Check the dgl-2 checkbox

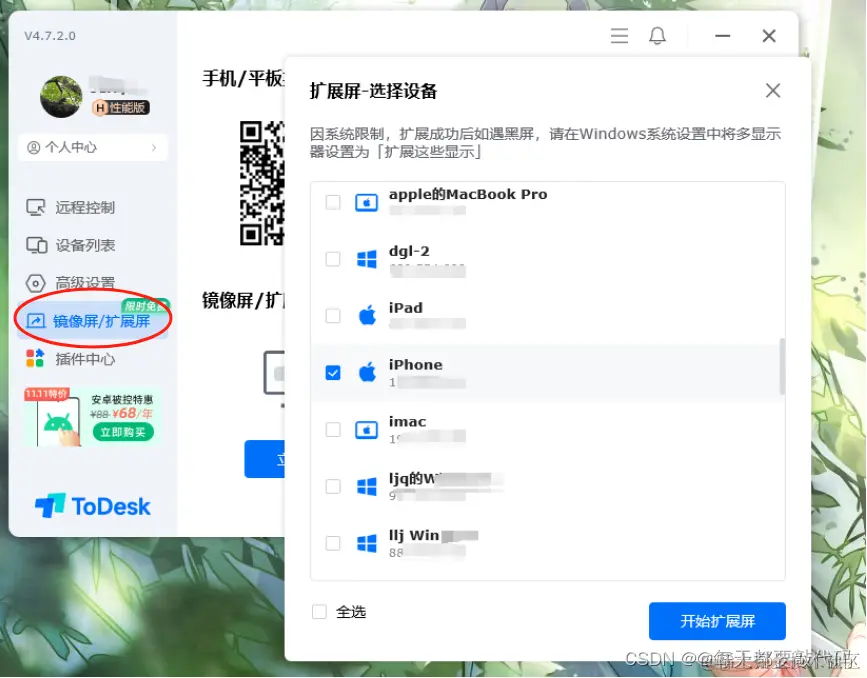(333, 259)
